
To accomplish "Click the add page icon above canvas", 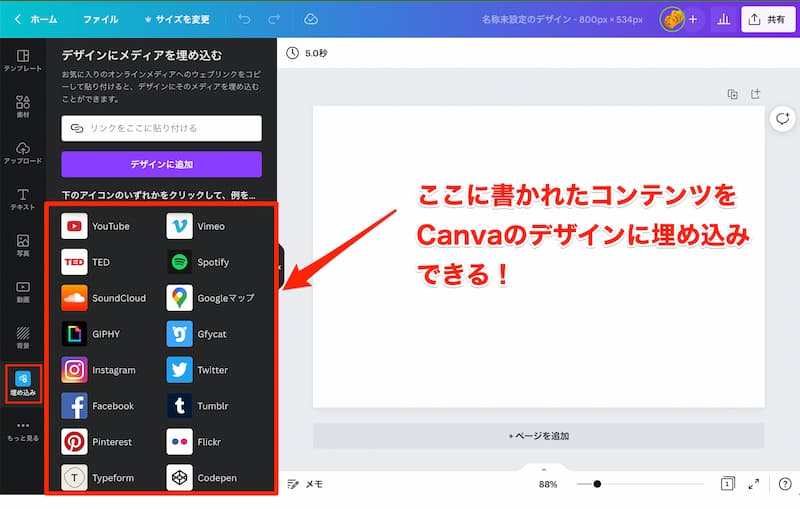I will 755,94.
